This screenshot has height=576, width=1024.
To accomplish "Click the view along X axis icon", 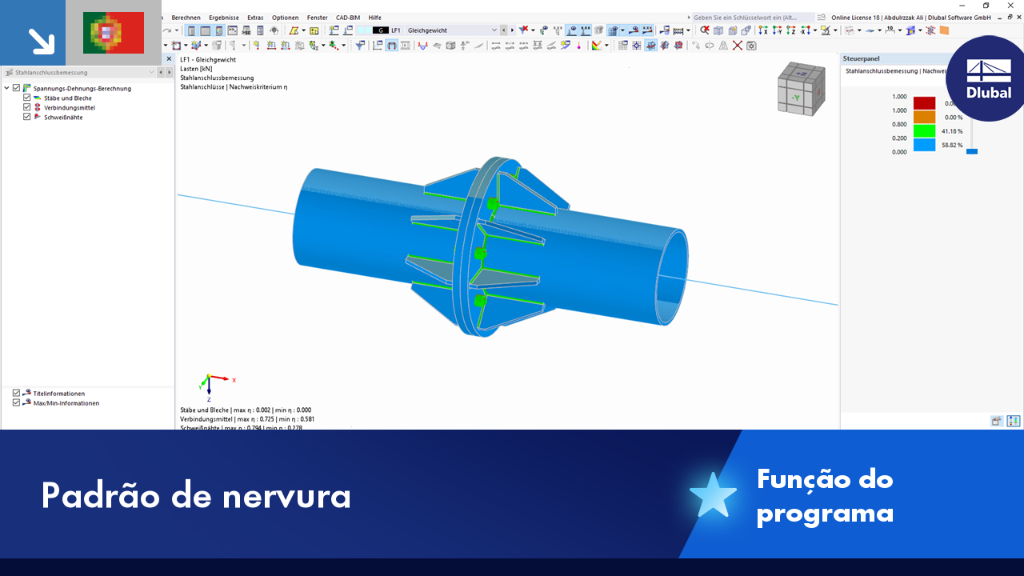I will 763,31.
